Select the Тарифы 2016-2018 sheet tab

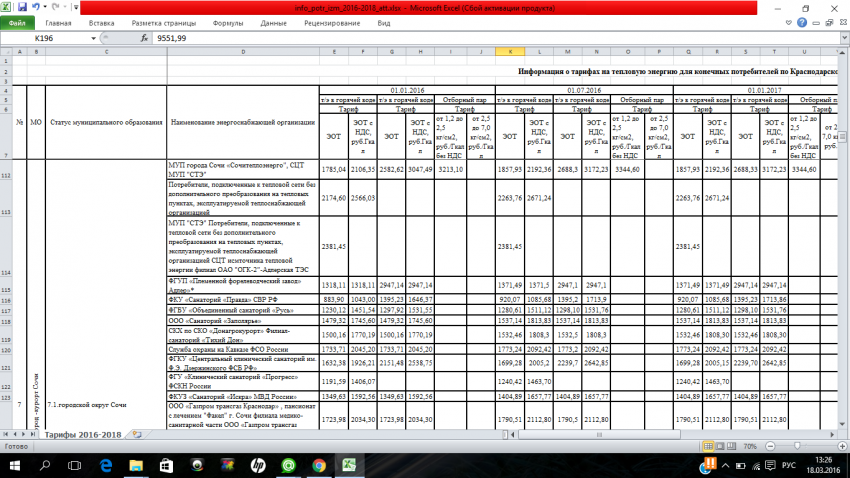pyautogui.click(x=82, y=435)
